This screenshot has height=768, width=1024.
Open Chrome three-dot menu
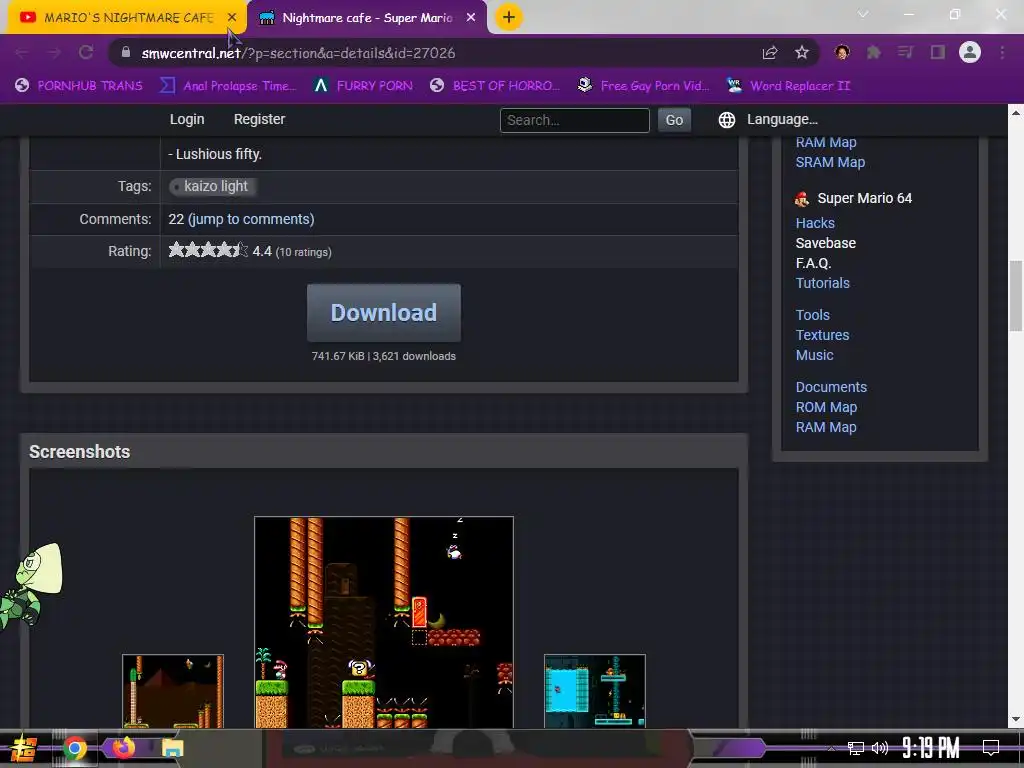pyautogui.click(x=1002, y=53)
